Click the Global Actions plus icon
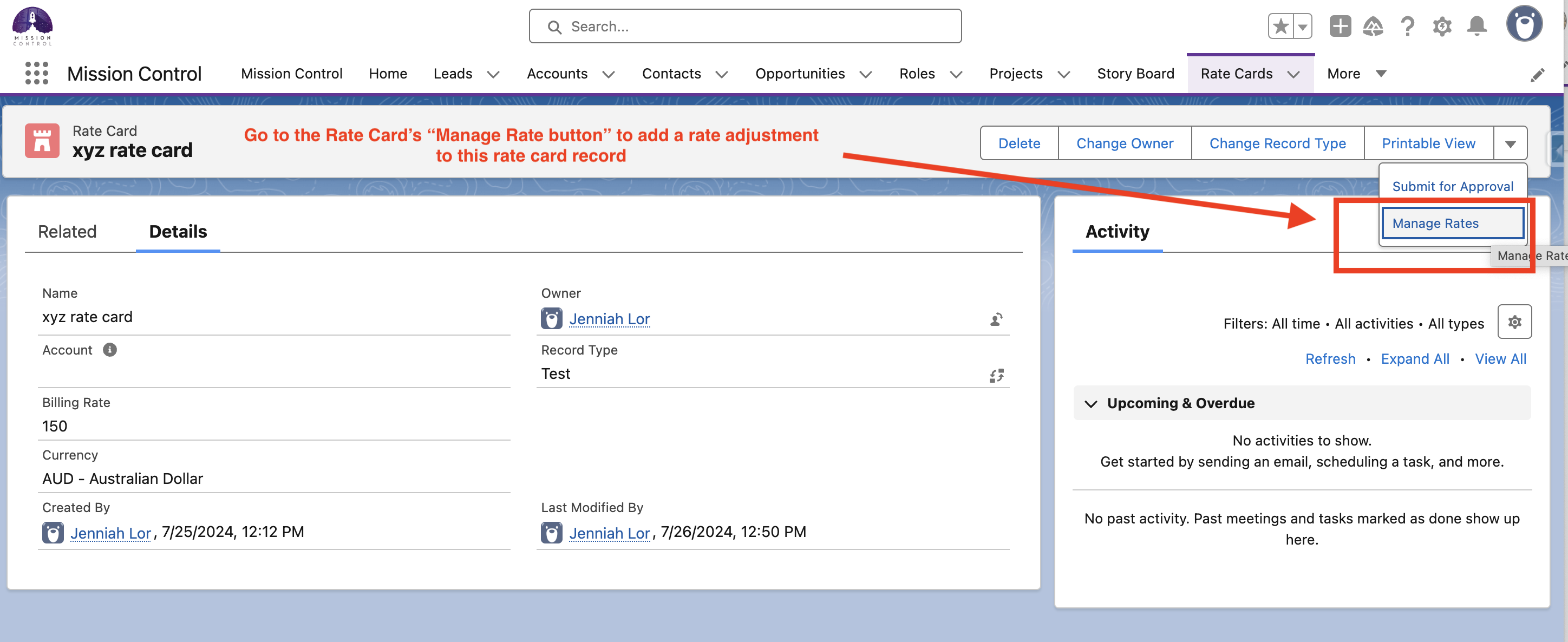 [x=1340, y=26]
